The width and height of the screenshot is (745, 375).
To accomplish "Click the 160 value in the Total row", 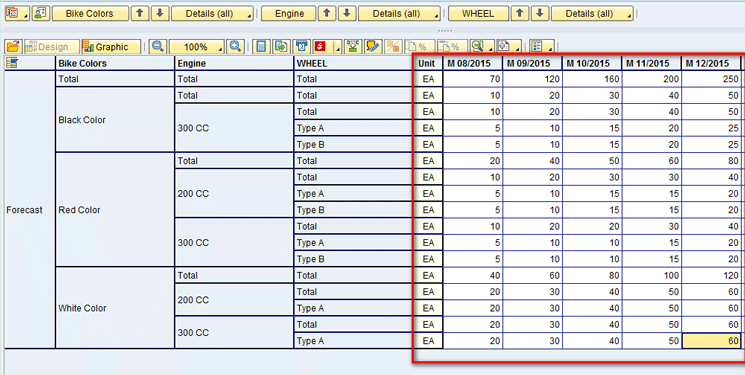I will (x=592, y=79).
